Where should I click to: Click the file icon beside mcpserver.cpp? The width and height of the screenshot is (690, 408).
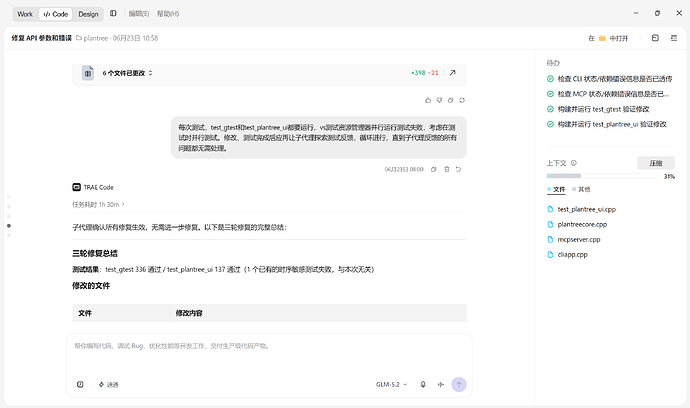click(550, 240)
